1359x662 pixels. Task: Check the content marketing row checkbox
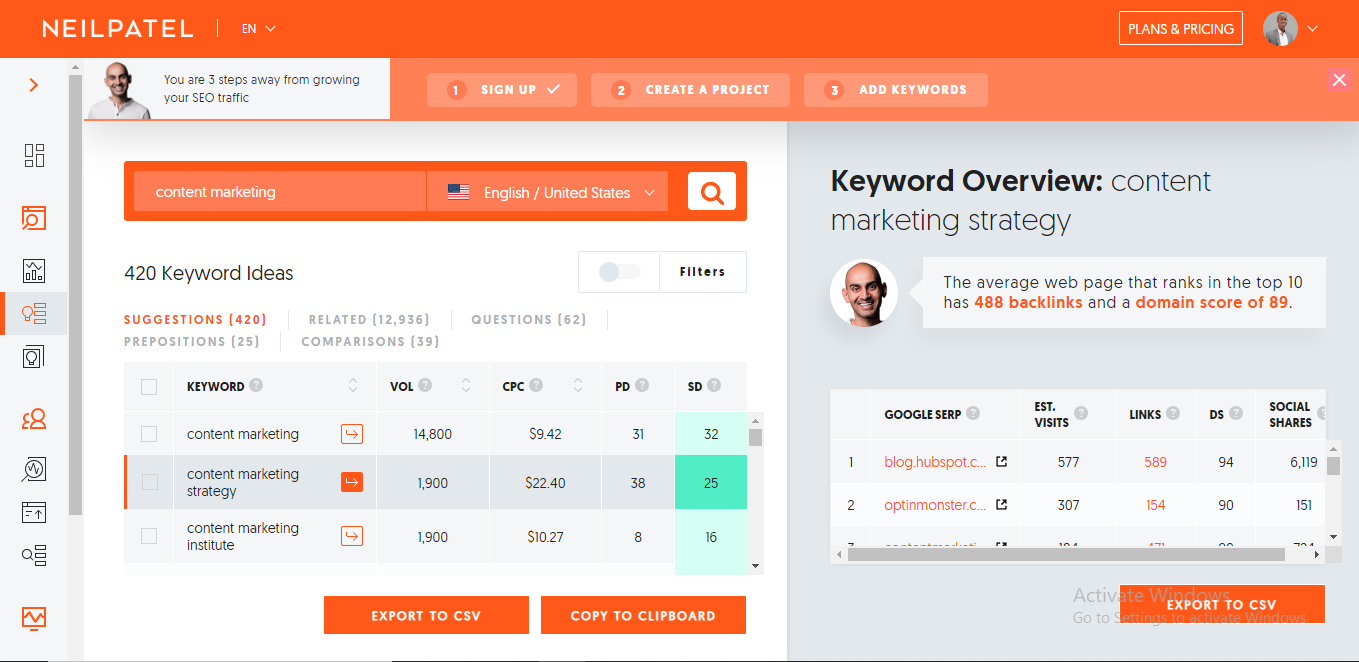pyautogui.click(x=149, y=434)
